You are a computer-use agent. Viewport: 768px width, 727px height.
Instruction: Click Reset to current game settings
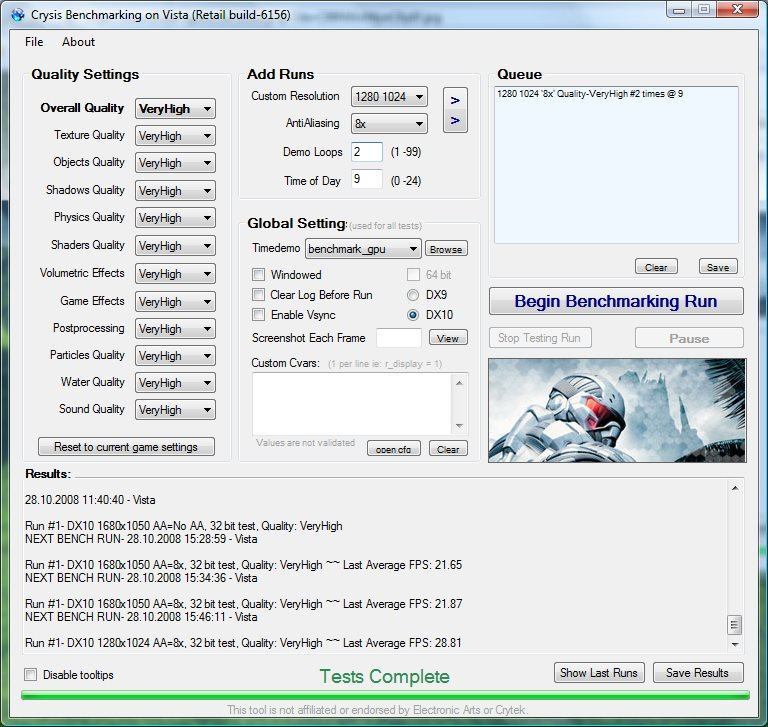click(x=126, y=447)
